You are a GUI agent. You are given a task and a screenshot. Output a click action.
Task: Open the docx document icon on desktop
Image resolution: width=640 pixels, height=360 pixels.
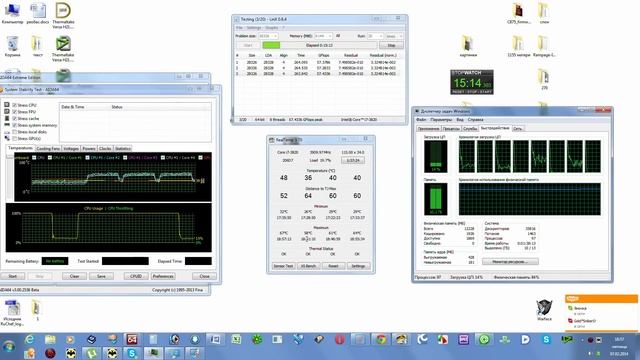[x=38, y=13]
